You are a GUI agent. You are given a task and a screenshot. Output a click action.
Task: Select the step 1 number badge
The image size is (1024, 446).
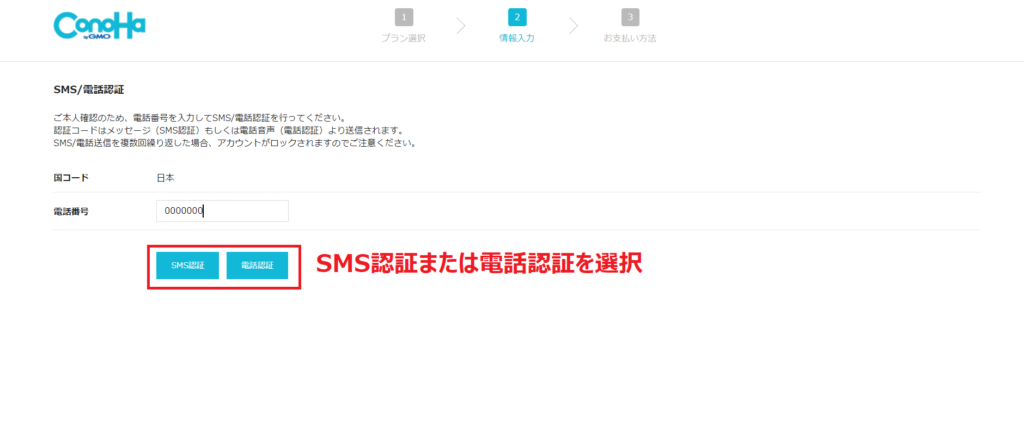click(x=404, y=17)
